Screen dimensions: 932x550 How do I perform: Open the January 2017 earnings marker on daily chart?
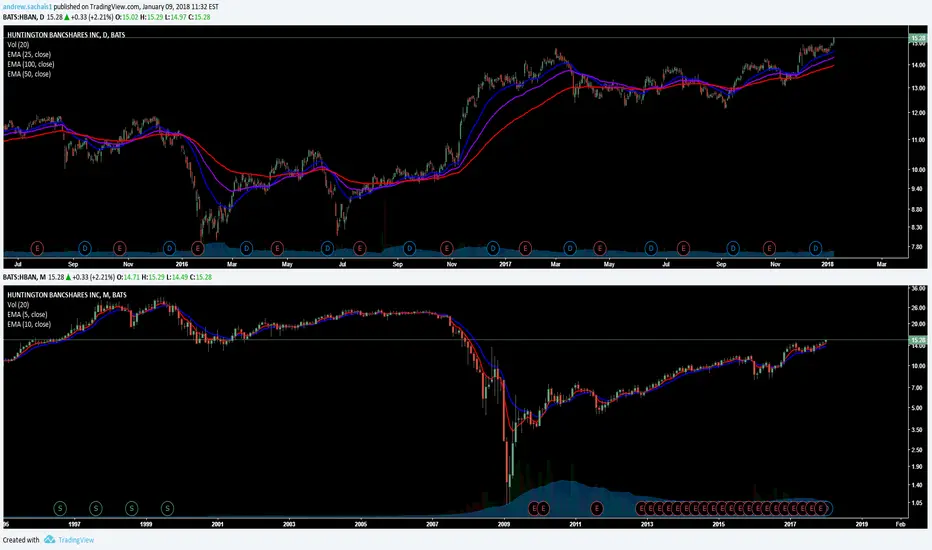tap(525, 248)
